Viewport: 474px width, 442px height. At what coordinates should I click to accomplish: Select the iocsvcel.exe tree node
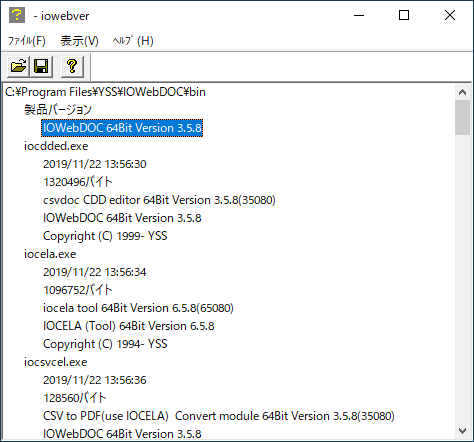[55, 362]
